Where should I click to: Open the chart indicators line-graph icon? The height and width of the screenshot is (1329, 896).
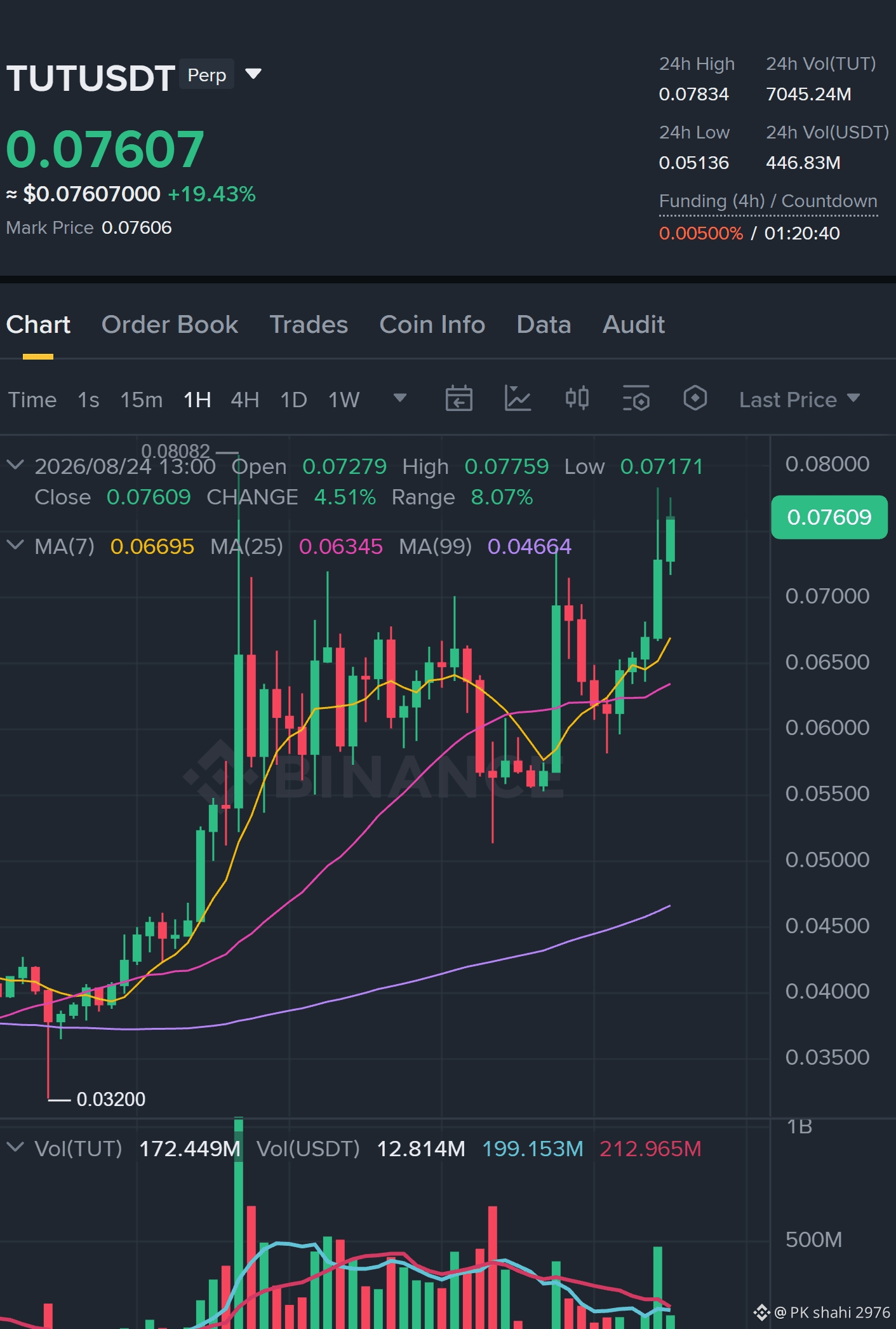click(x=518, y=398)
